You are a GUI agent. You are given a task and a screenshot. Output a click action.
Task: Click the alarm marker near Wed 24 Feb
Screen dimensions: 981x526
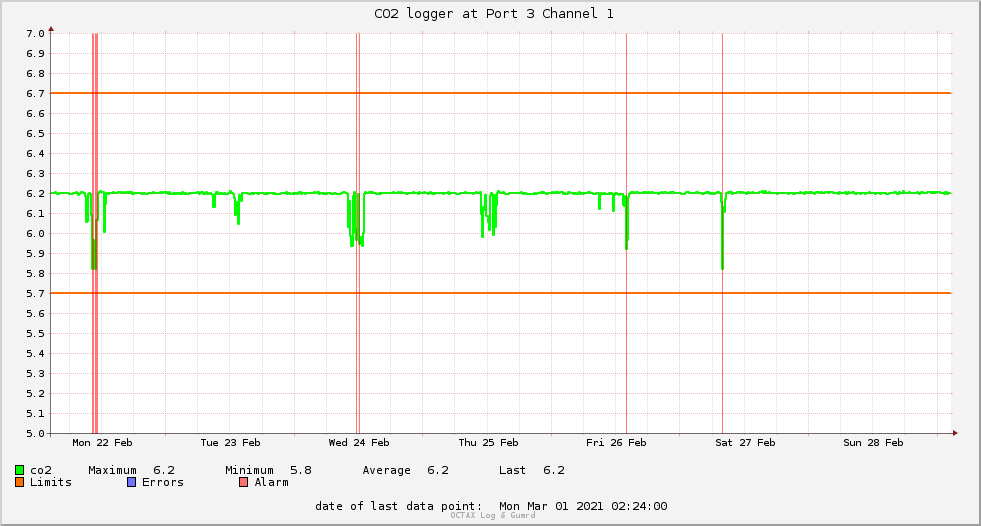358,233
